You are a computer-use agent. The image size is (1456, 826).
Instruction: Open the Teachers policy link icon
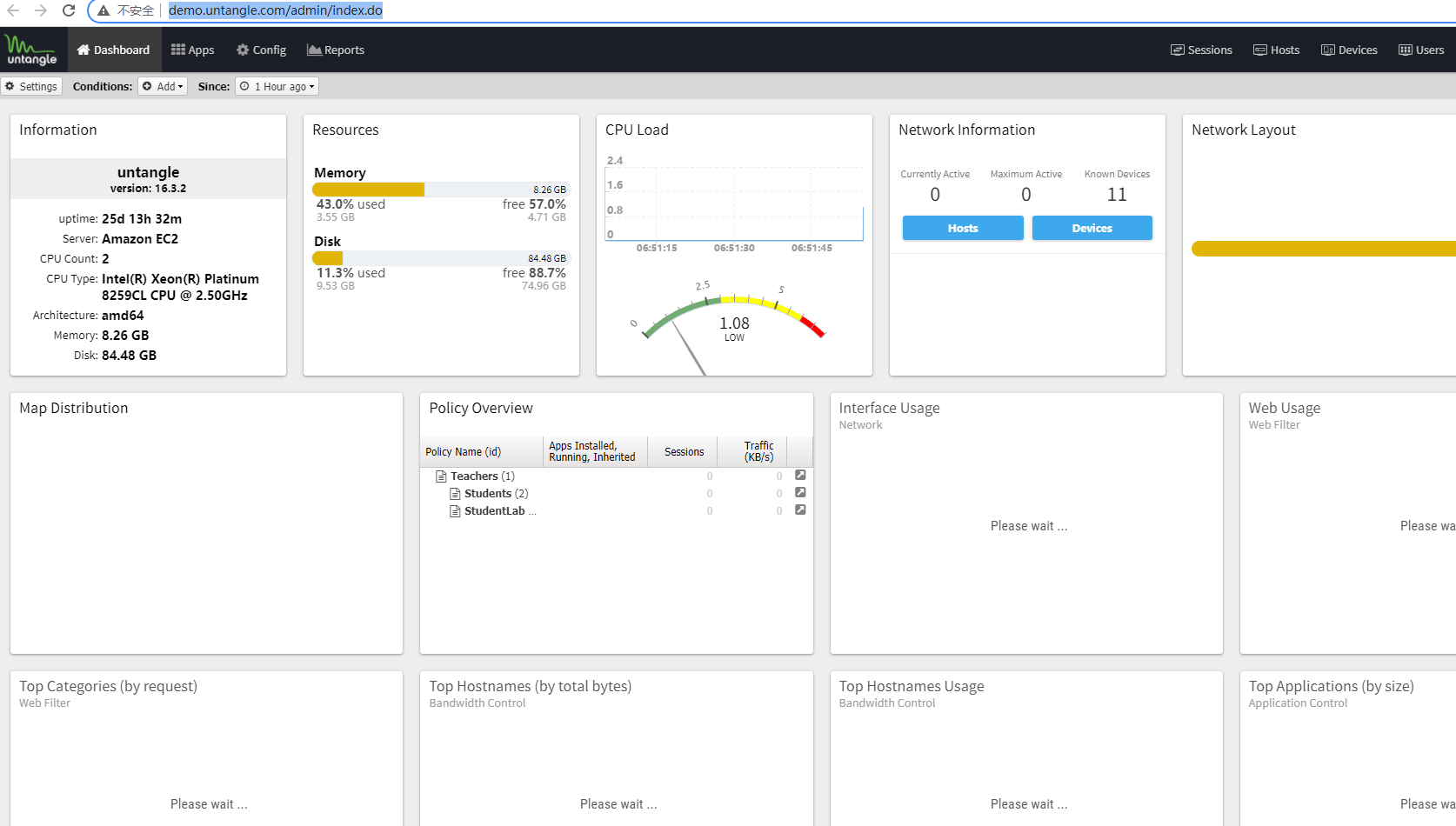pos(800,476)
